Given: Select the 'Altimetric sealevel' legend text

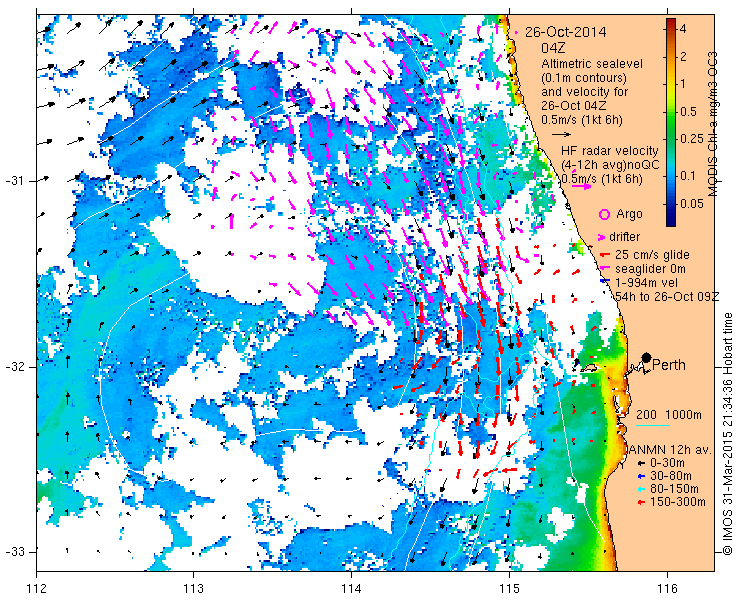Looking at the screenshot, I should coord(592,63).
